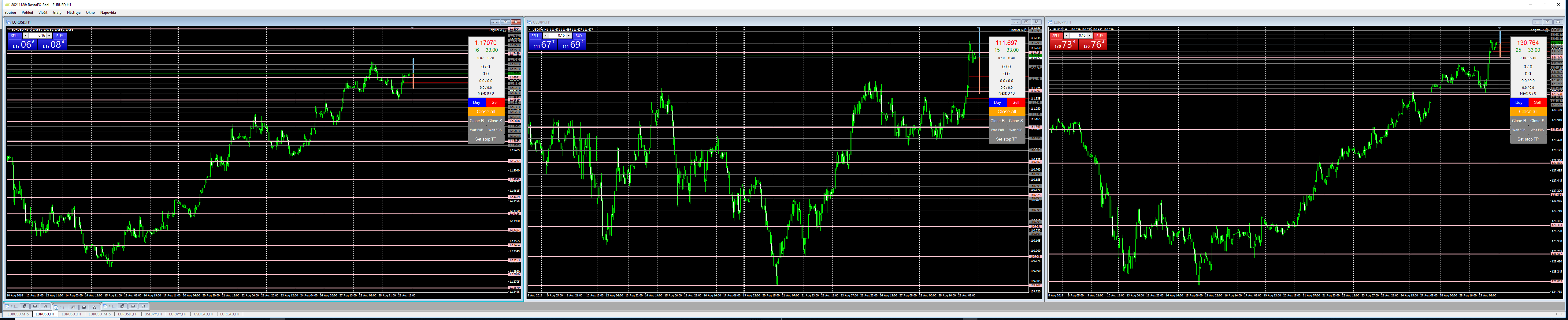Decrease lot volume in USDJPY one-click panel
The image size is (1568, 320).
pos(546,35)
